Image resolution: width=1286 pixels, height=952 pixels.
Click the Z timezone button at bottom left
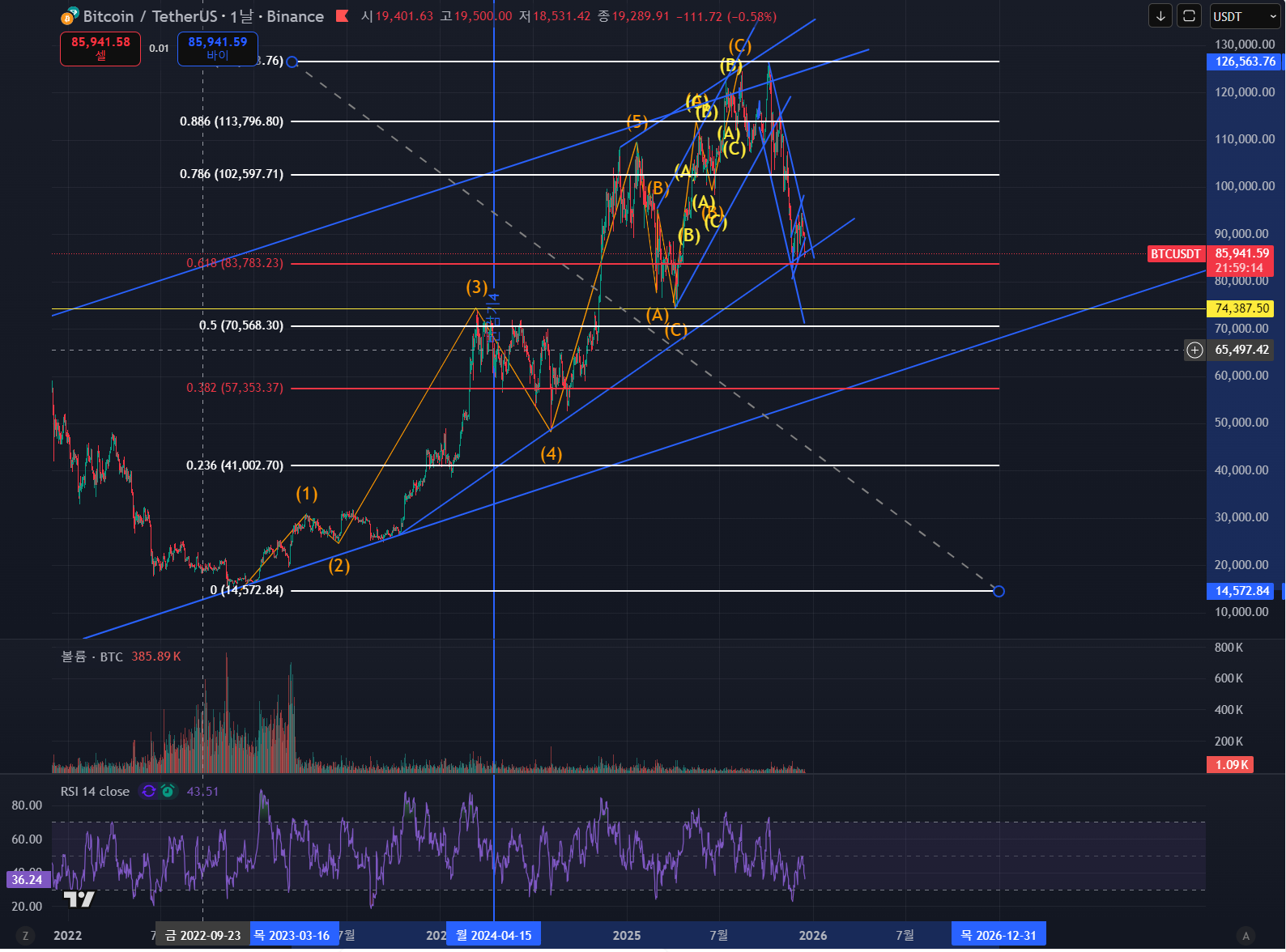tap(25, 936)
